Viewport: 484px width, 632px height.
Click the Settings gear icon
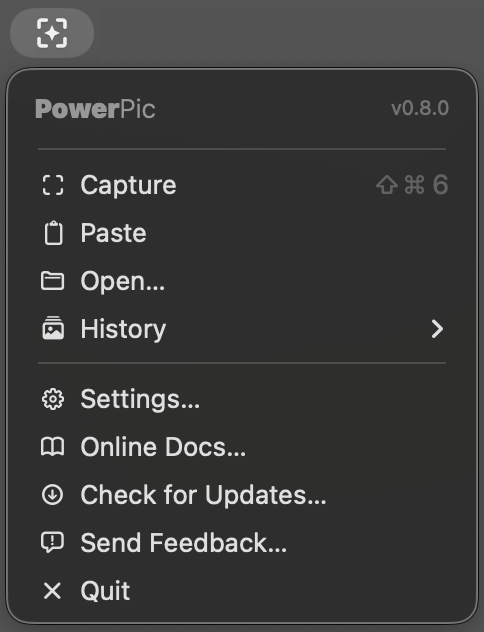pyautogui.click(x=53, y=399)
